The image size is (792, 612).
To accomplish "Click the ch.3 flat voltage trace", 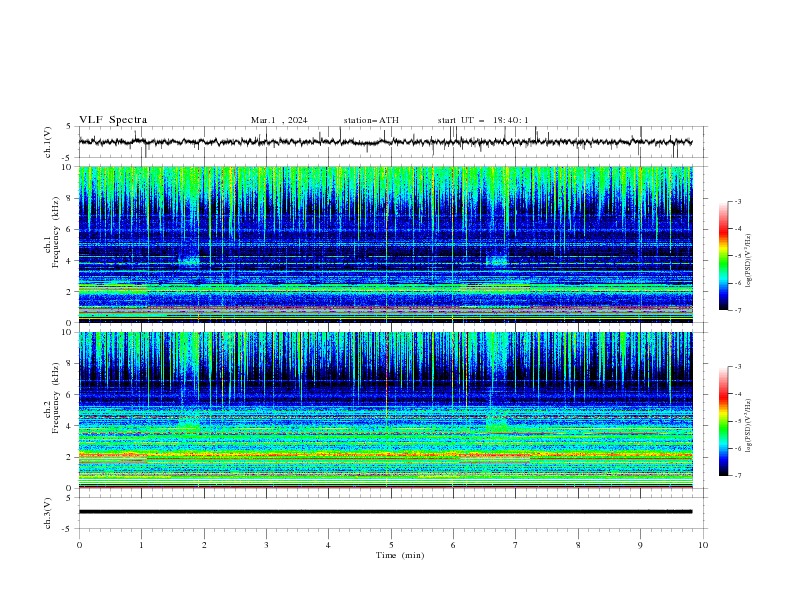I will pos(385,512).
